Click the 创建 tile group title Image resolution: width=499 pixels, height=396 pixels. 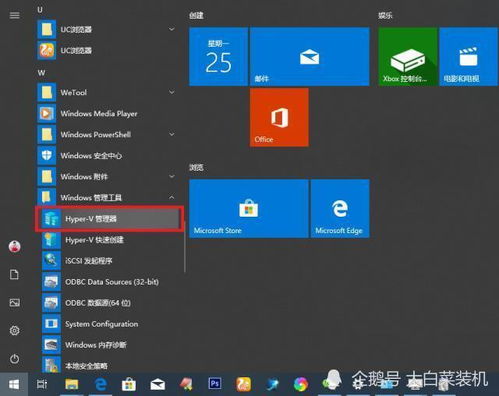click(196, 15)
